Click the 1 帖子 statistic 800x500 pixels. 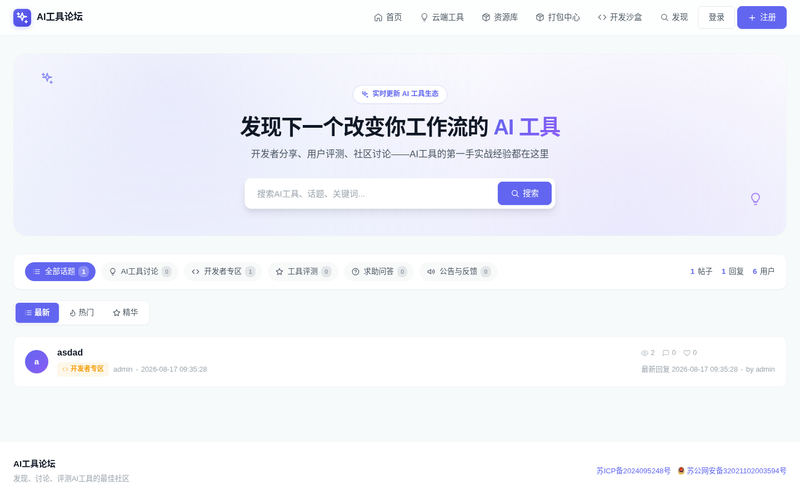point(701,271)
